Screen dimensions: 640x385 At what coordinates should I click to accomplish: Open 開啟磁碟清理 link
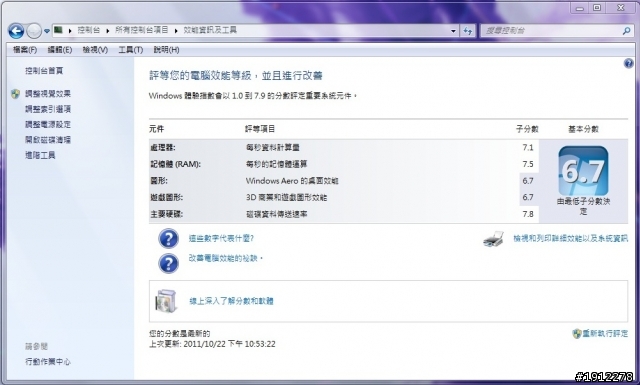pos(48,140)
